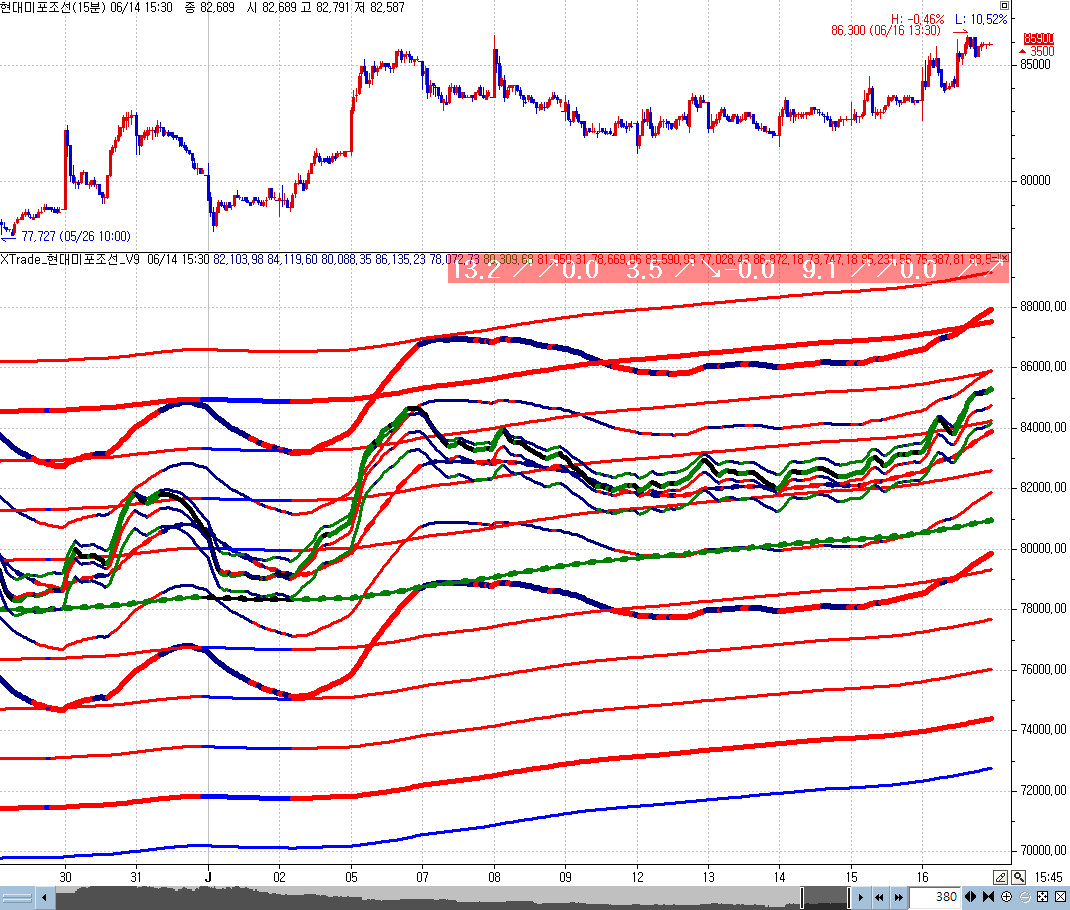Click the circled minus zoom-out icon
Viewport: 1070px width, 910px height.
pos(1025,897)
